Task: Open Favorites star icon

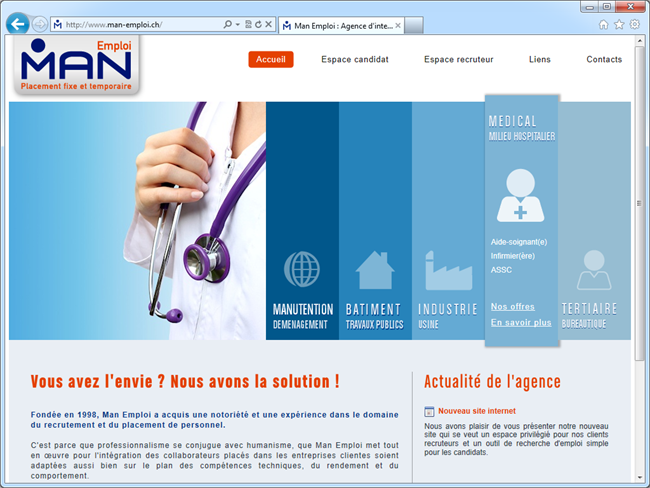Action: tap(618, 24)
